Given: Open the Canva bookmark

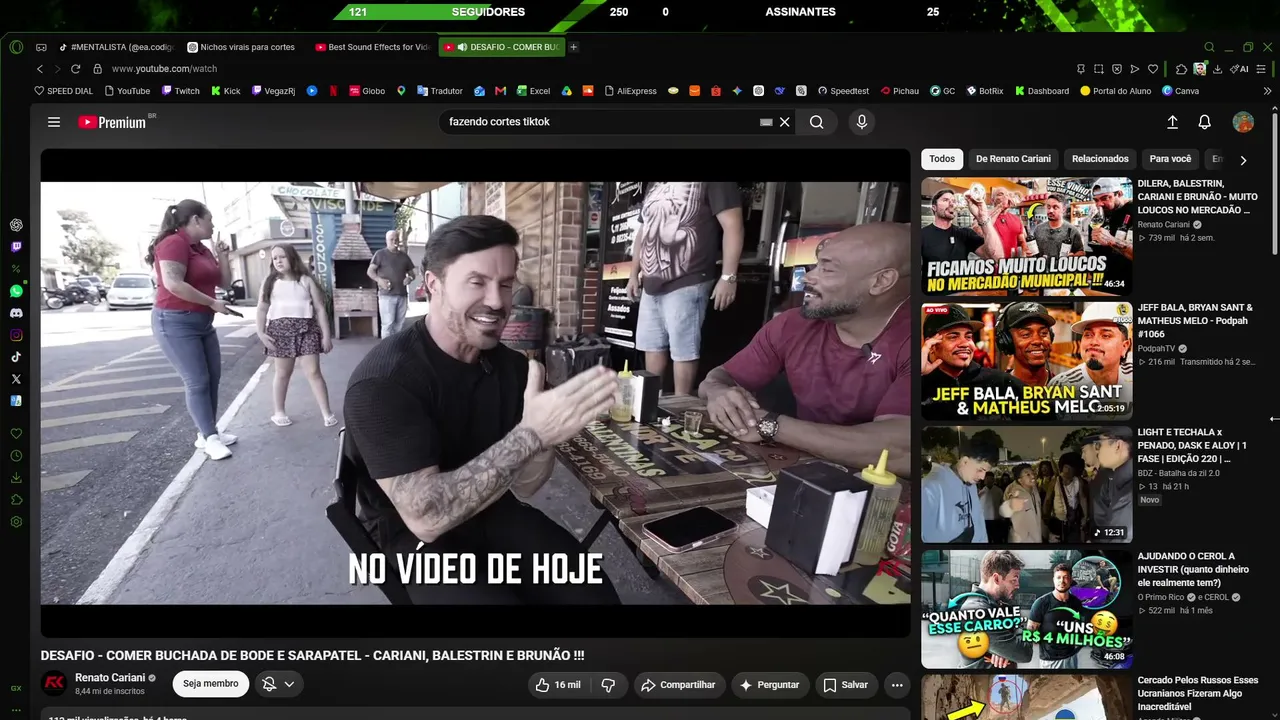Looking at the screenshot, I should pyautogui.click(x=1180, y=91).
